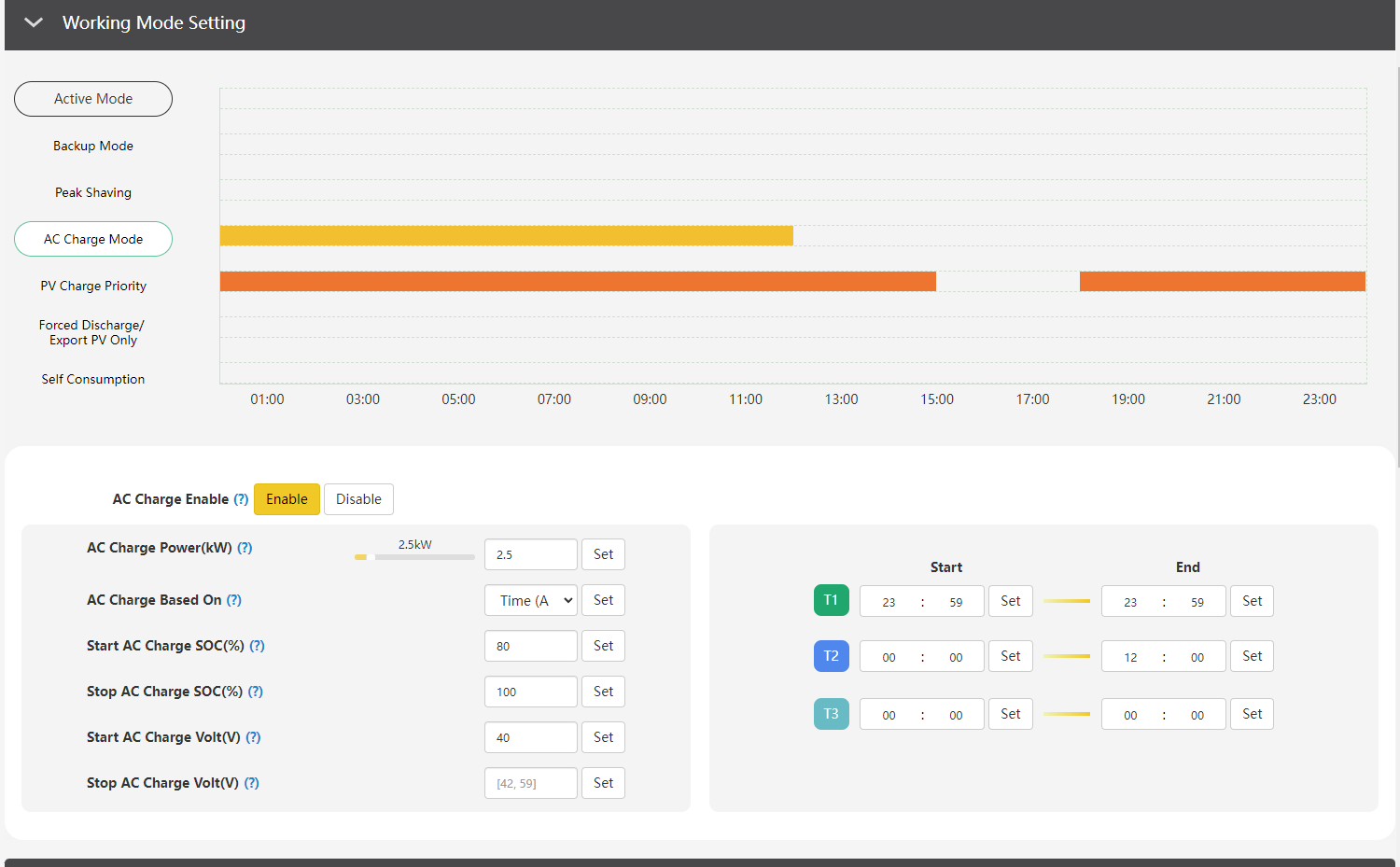This screenshot has height=867, width=1400.
Task: Switch to Peak Shaving mode
Action: [93, 192]
